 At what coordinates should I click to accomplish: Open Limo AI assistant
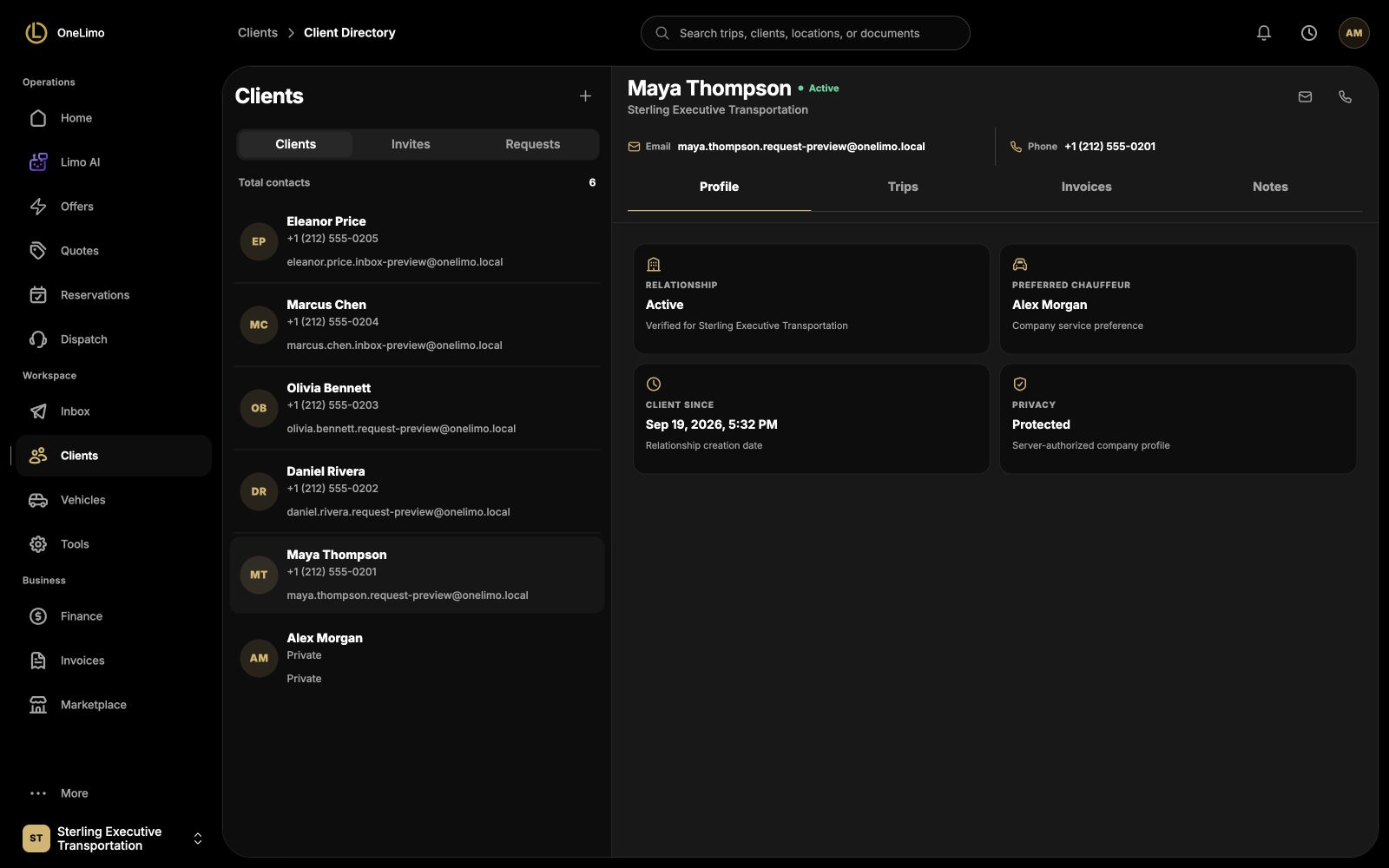114,162
